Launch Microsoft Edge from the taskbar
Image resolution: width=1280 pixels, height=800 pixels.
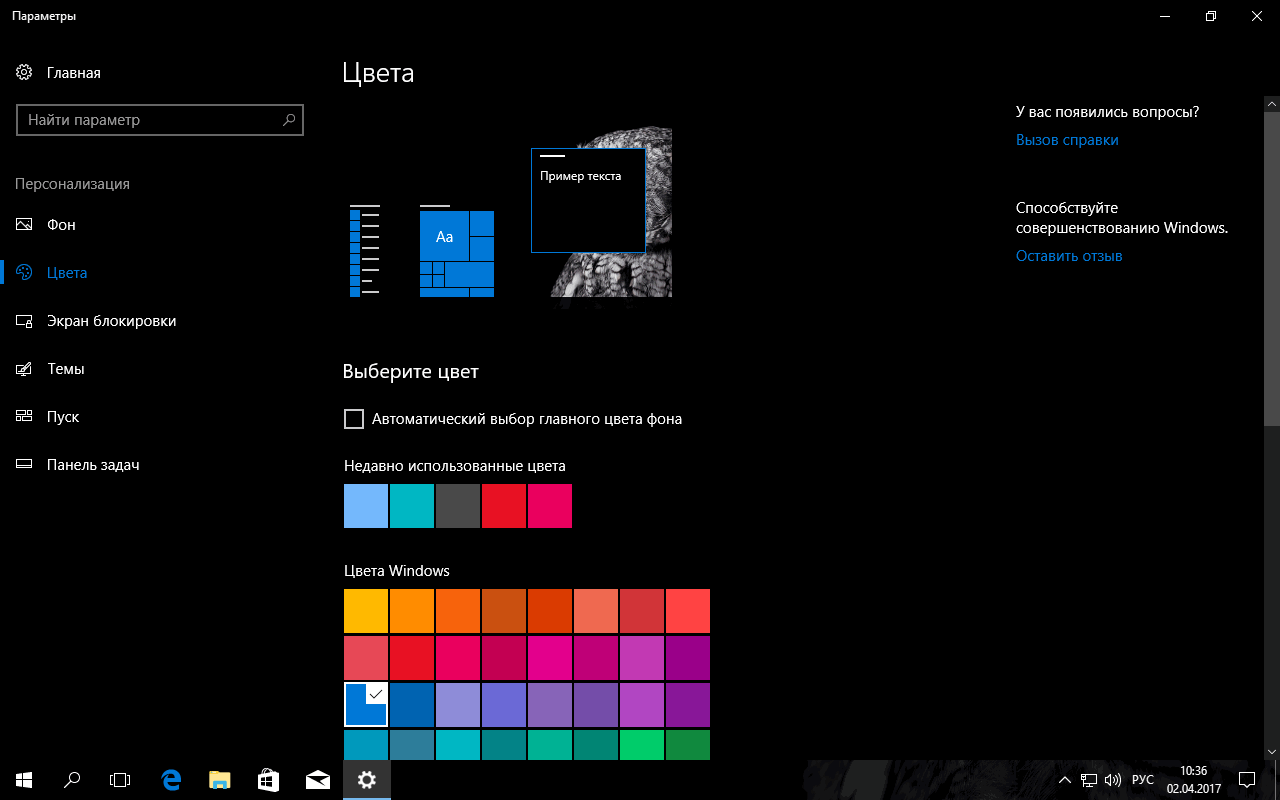172,780
